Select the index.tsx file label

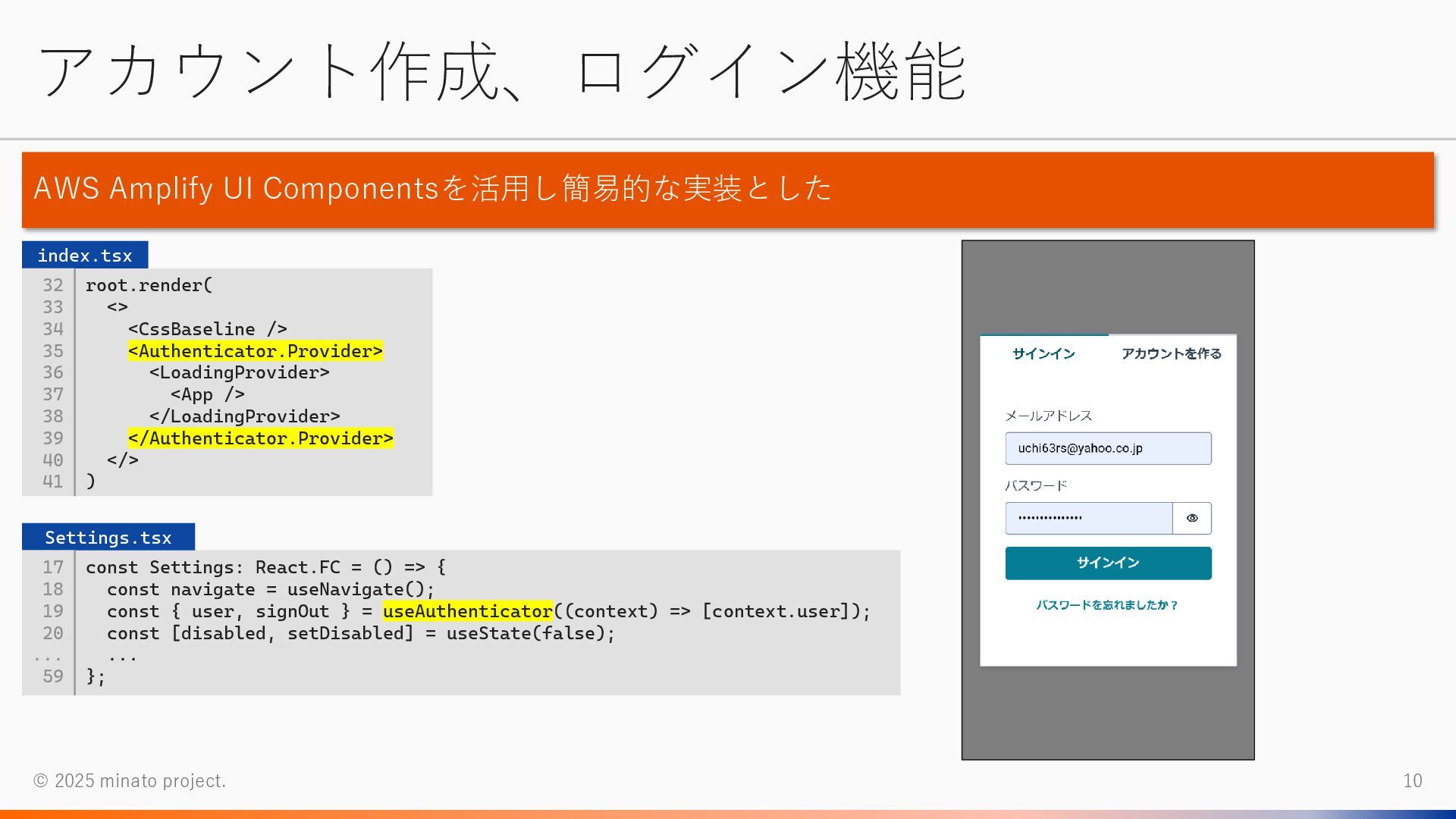(x=85, y=256)
